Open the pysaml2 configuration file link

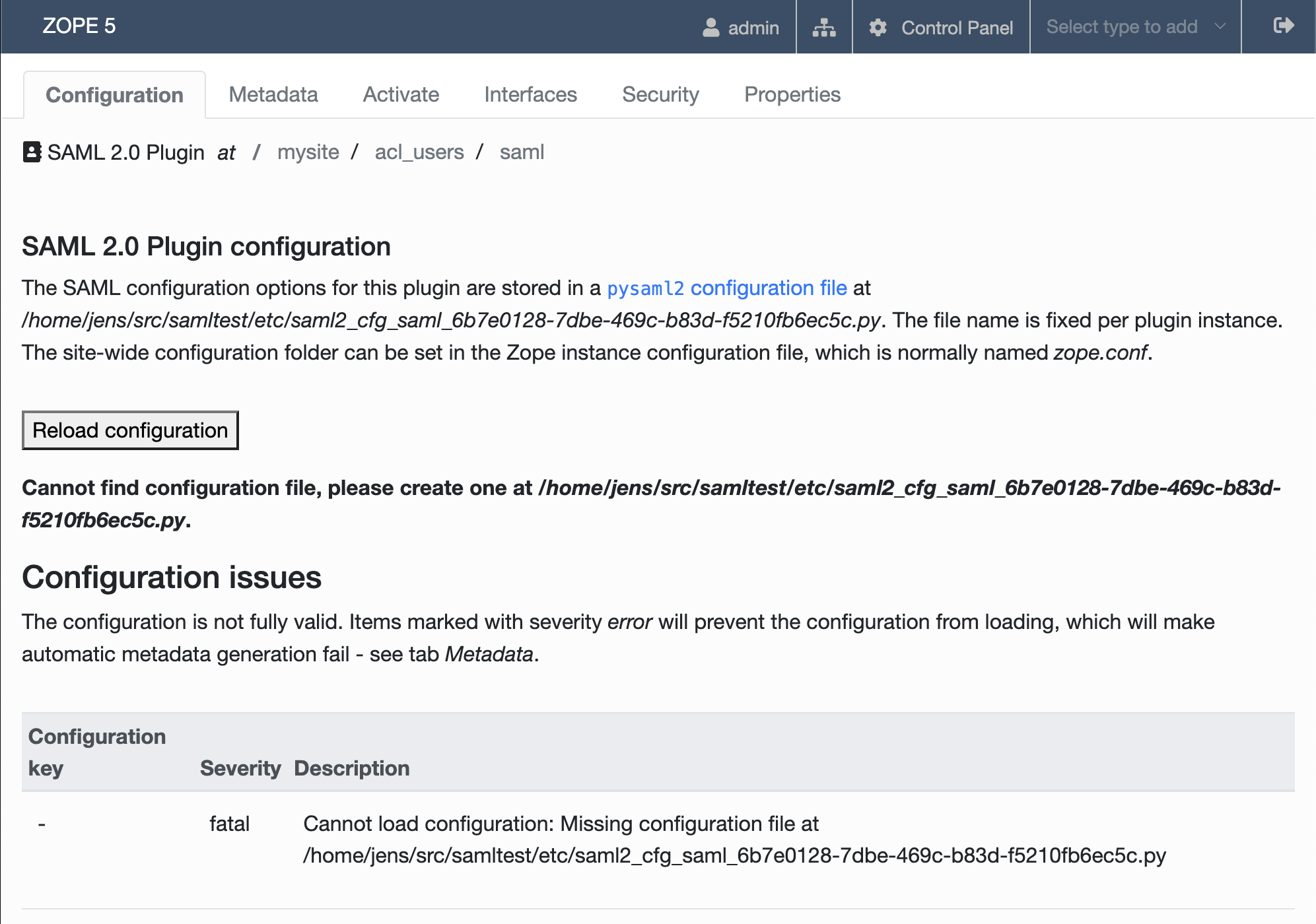pyautogui.click(x=726, y=288)
